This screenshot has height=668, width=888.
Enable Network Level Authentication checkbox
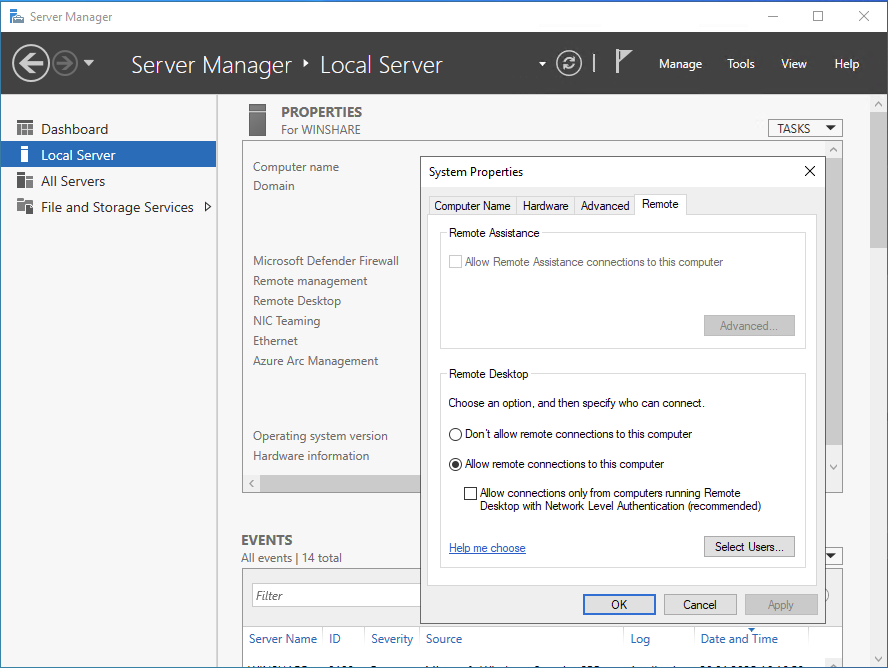471,494
